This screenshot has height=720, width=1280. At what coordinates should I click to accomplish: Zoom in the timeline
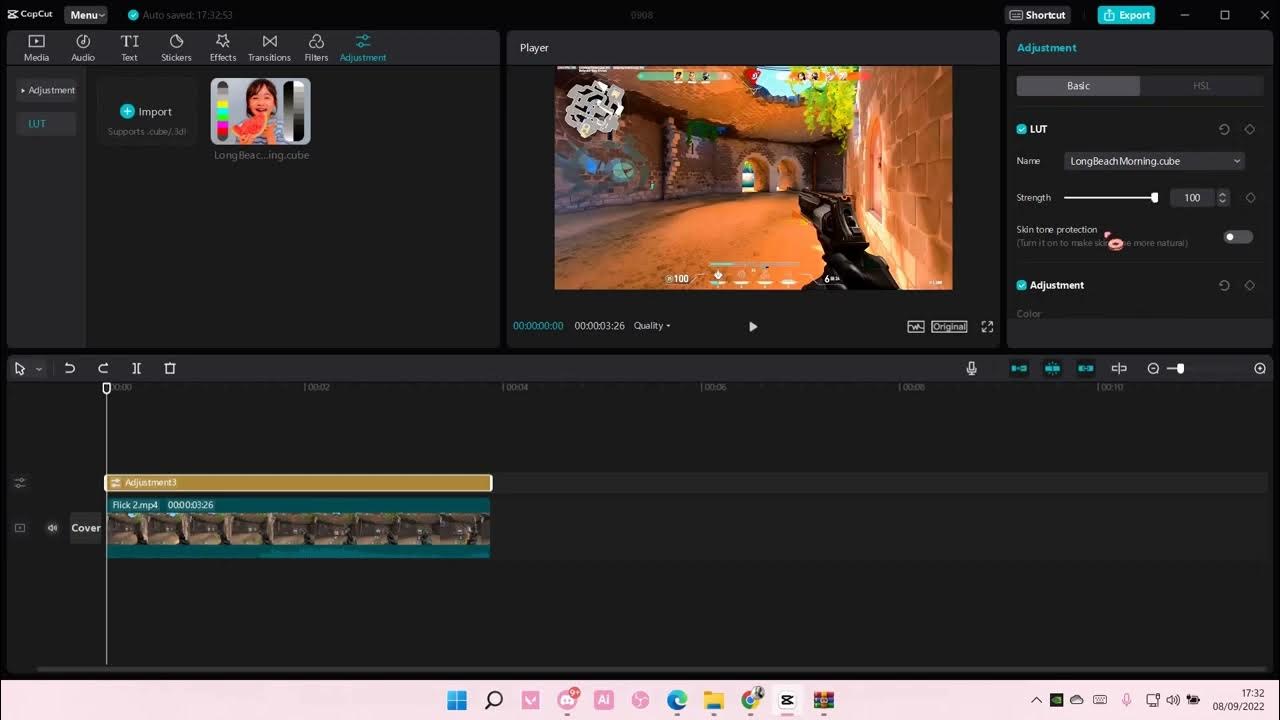point(1260,369)
